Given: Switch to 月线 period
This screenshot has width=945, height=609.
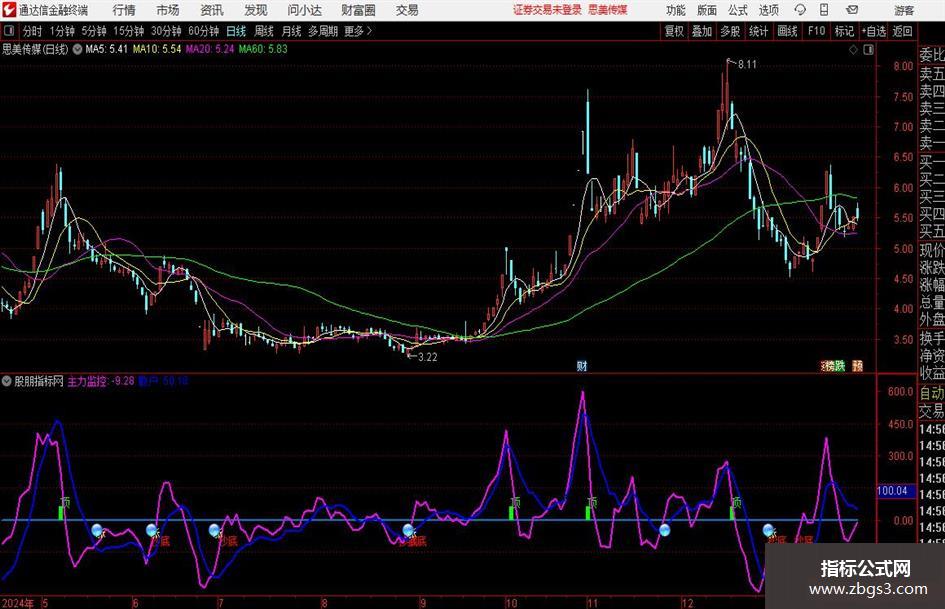Looking at the screenshot, I should (x=291, y=31).
